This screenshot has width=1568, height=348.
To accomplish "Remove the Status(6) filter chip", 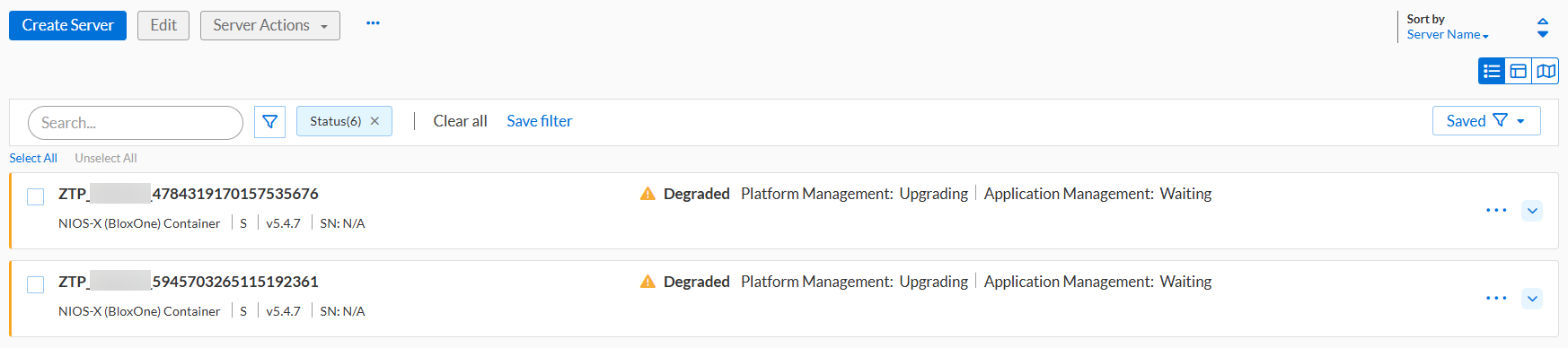I will [374, 121].
